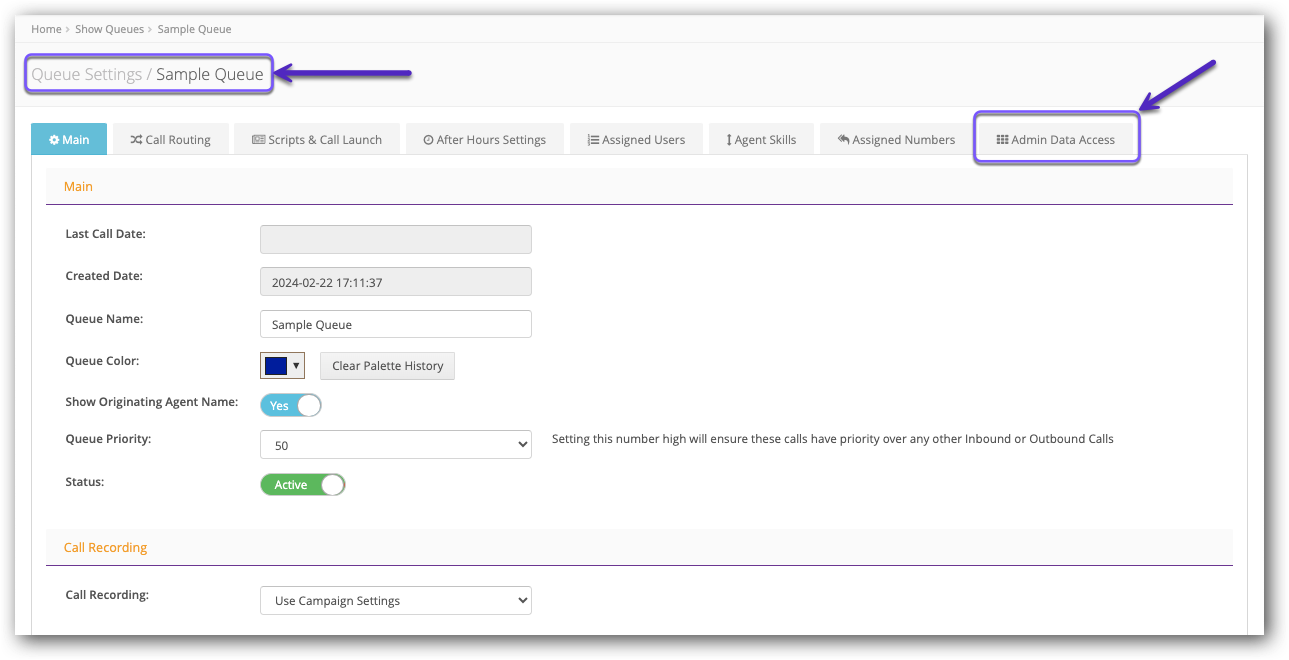The image size is (1289, 660).
Task: Open the Queue Priority dropdown
Action: [x=395, y=444]
